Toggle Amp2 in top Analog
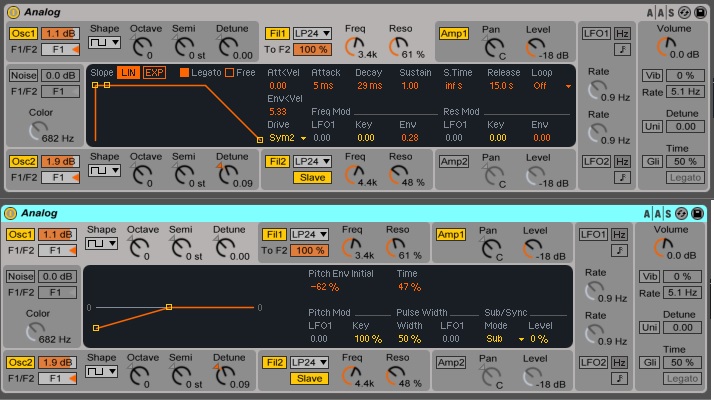Image resolution: width=714 pixels, height=400 pixels. click(454, 161)
